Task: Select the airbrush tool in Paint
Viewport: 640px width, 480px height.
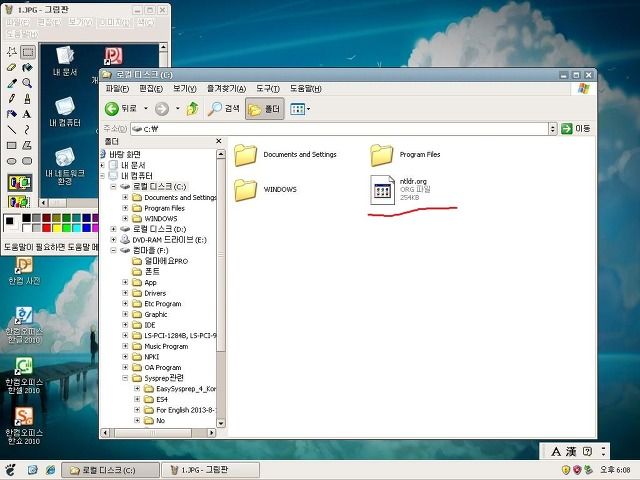Action: point(11,114)
